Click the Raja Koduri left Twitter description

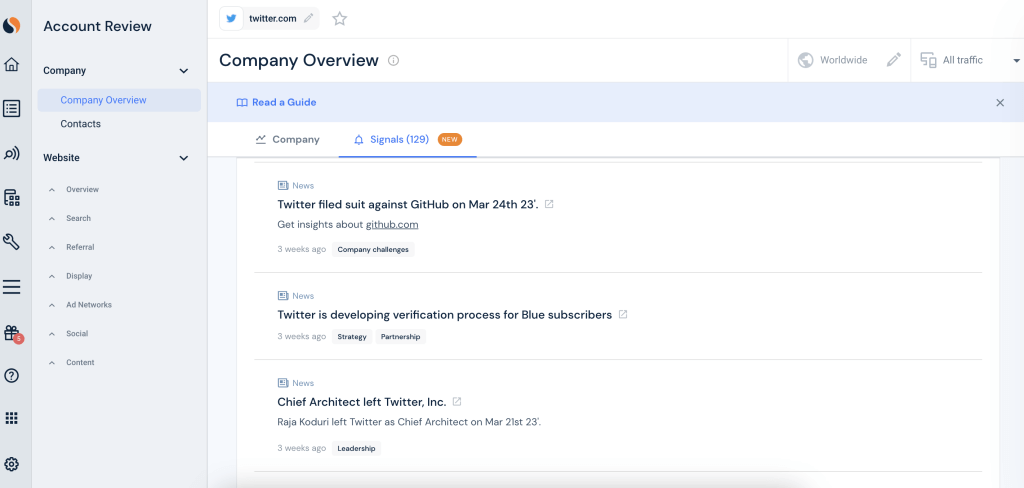tap(409, 422)
